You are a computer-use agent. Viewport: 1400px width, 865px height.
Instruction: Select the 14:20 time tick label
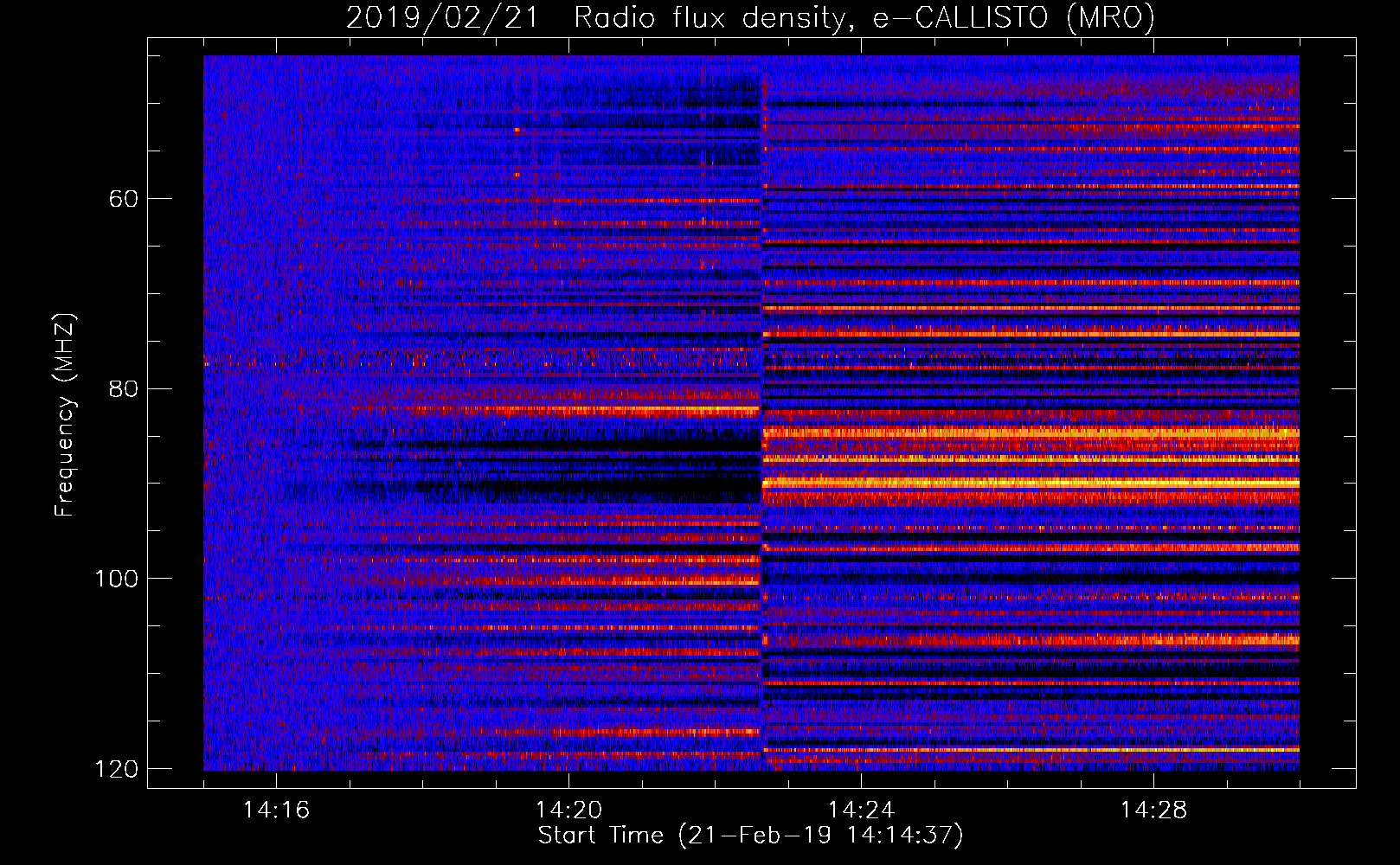click(568, 811)
